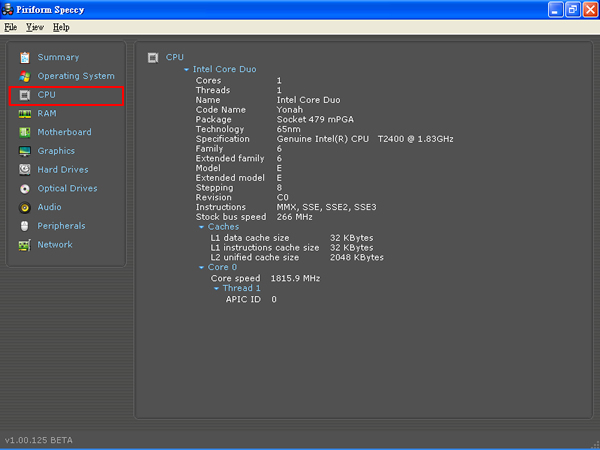
Task: Collapse the Caches node arrow
Action: click(201, 227)
